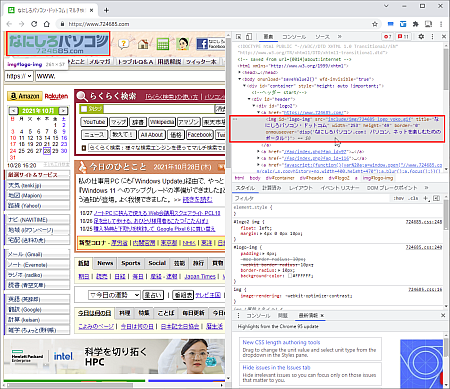Show more DevTools tabs chevron
450x389 pixels.
pyautogui.click(x=339, y=36)
